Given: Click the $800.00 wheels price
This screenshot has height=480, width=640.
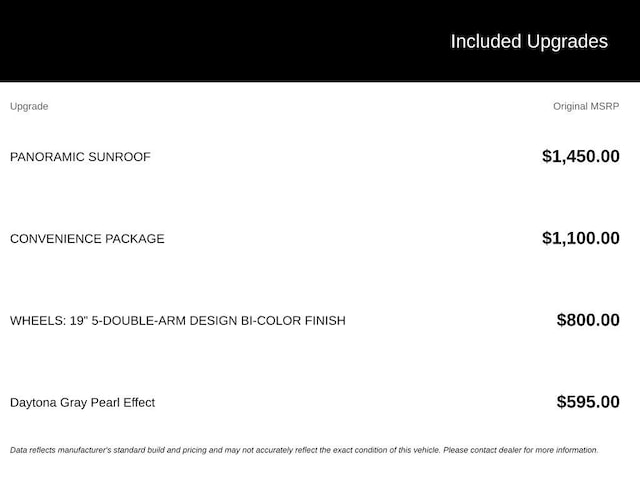Looking at the screenshot, I should (x=588, y=320).
